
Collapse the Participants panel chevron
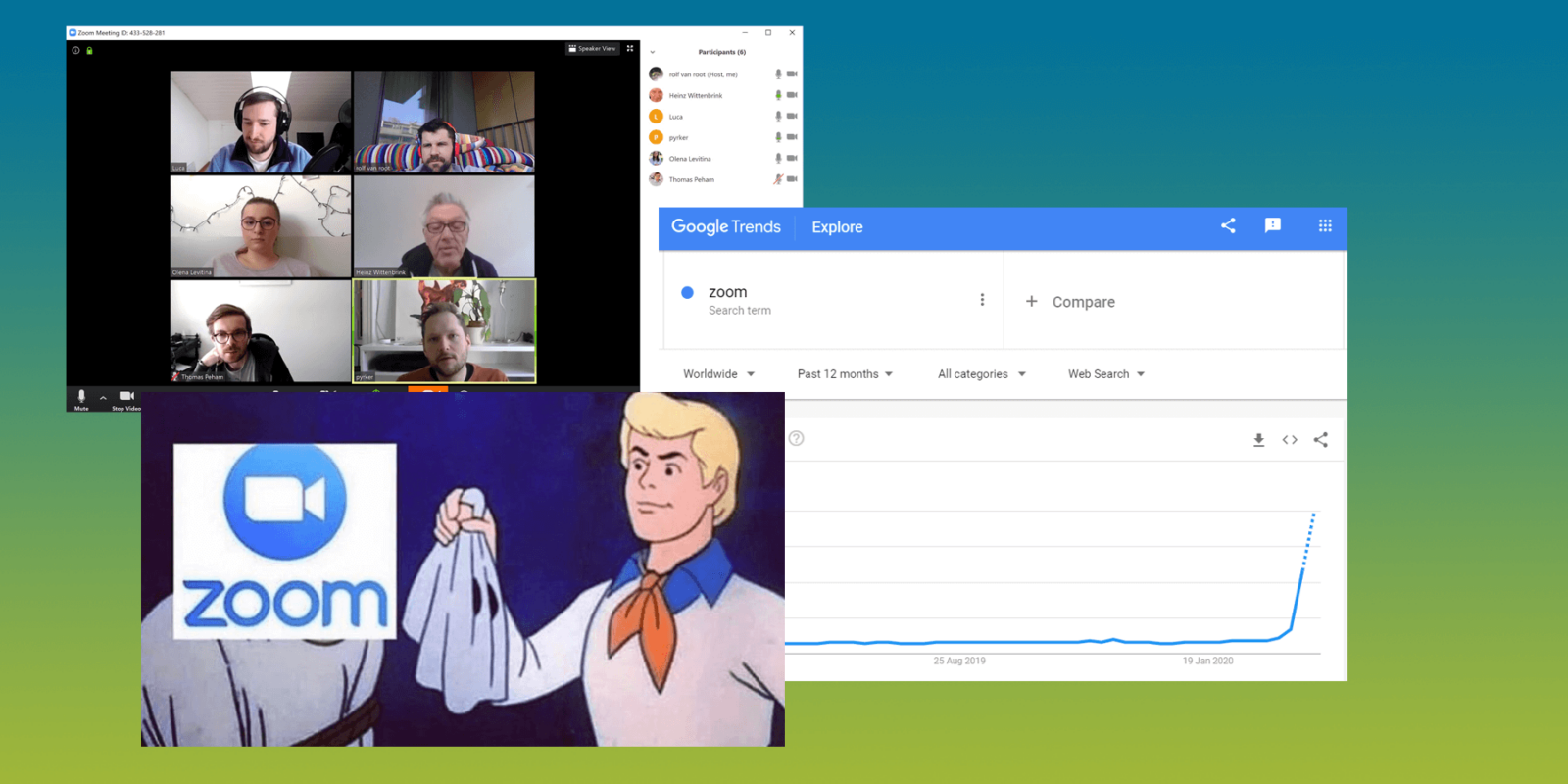point(653,52)
